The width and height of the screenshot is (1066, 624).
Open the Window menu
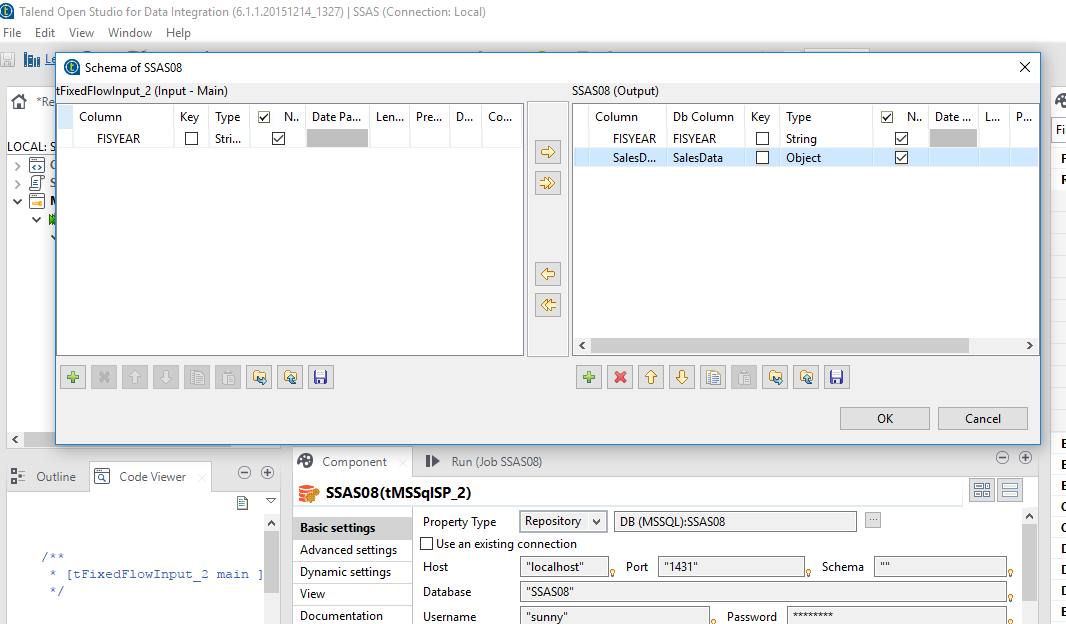[x=130, y=33]
